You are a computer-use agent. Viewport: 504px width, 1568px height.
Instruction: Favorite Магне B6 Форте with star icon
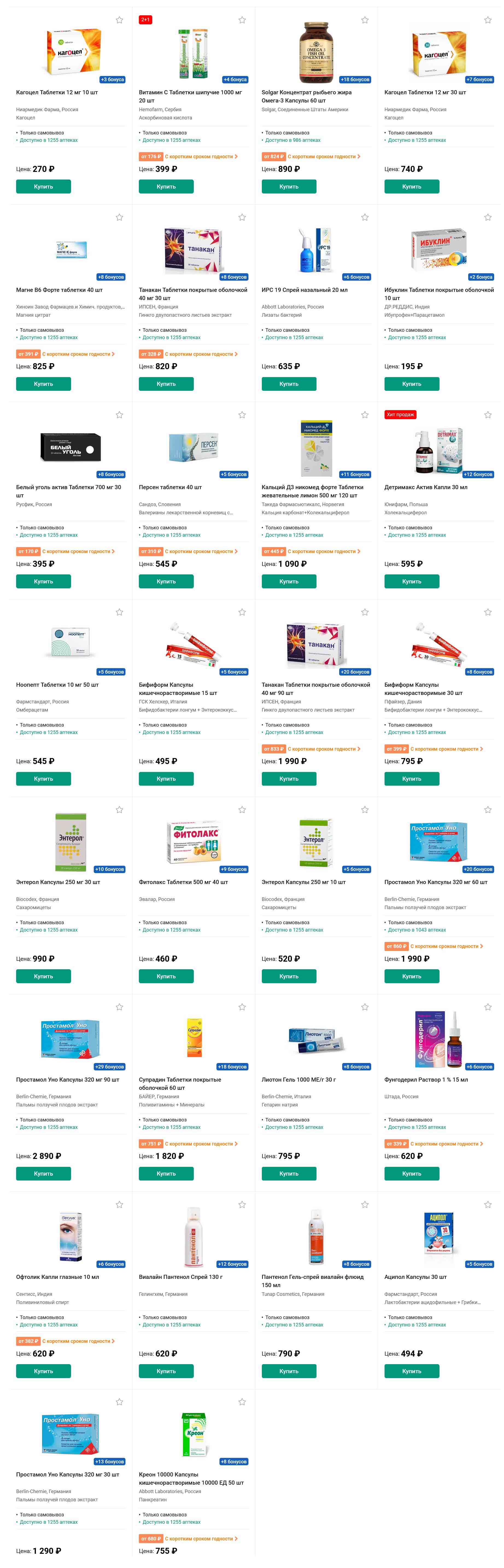point(119,217)
